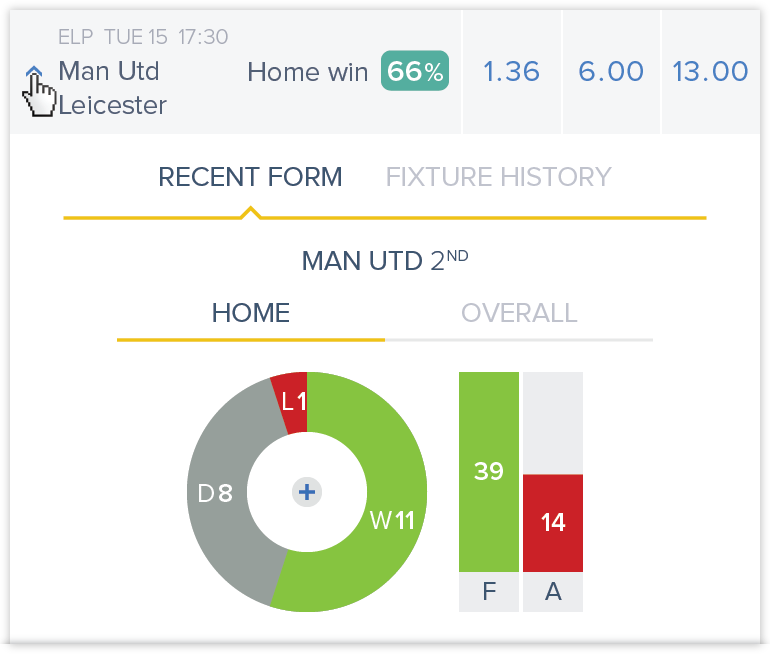Click the red L1 losses segment
Viewport: 770px width, 654px height.
(x=294, y=402)
